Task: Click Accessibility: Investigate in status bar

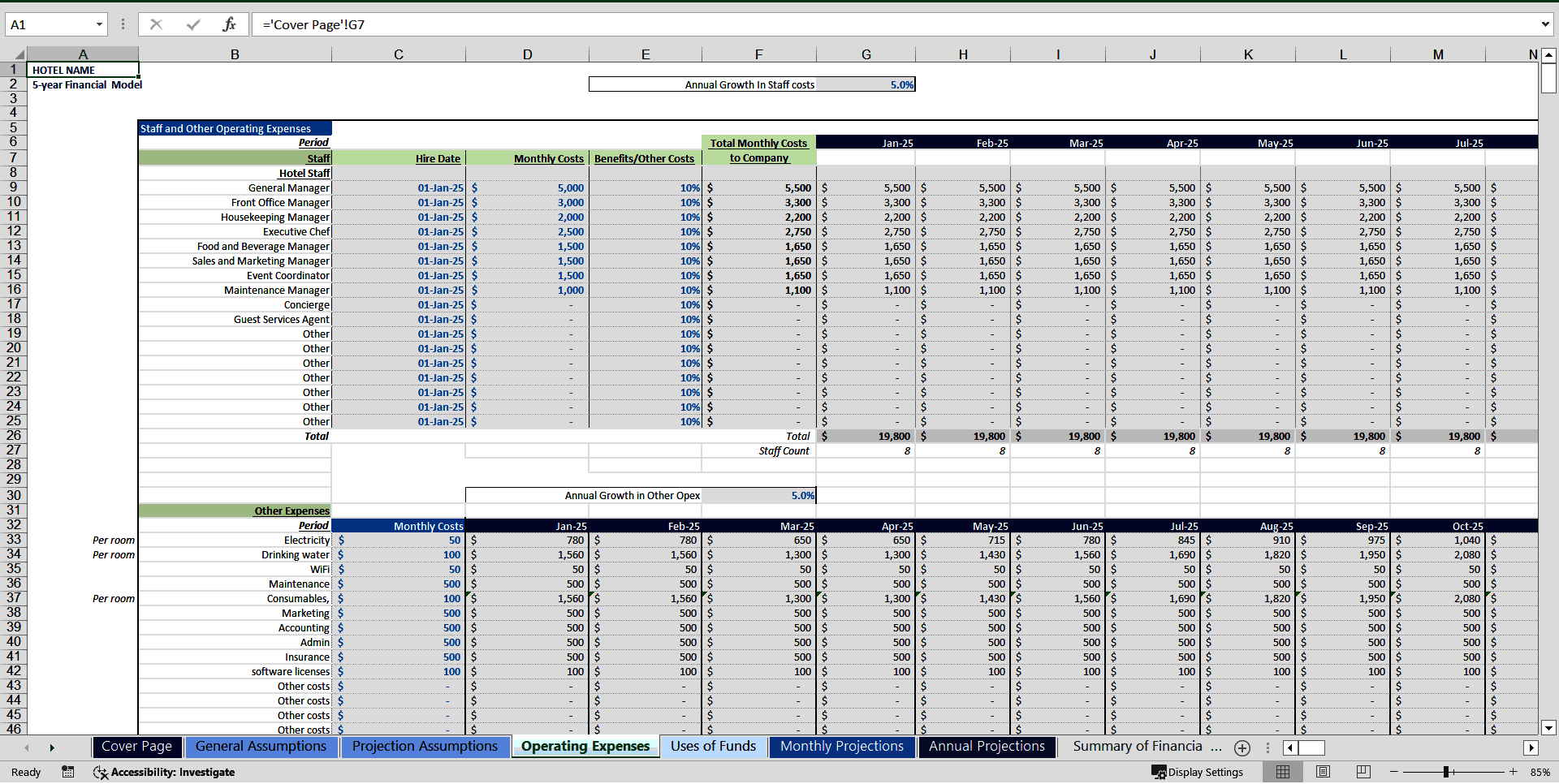Action: [x=164, y=772]
